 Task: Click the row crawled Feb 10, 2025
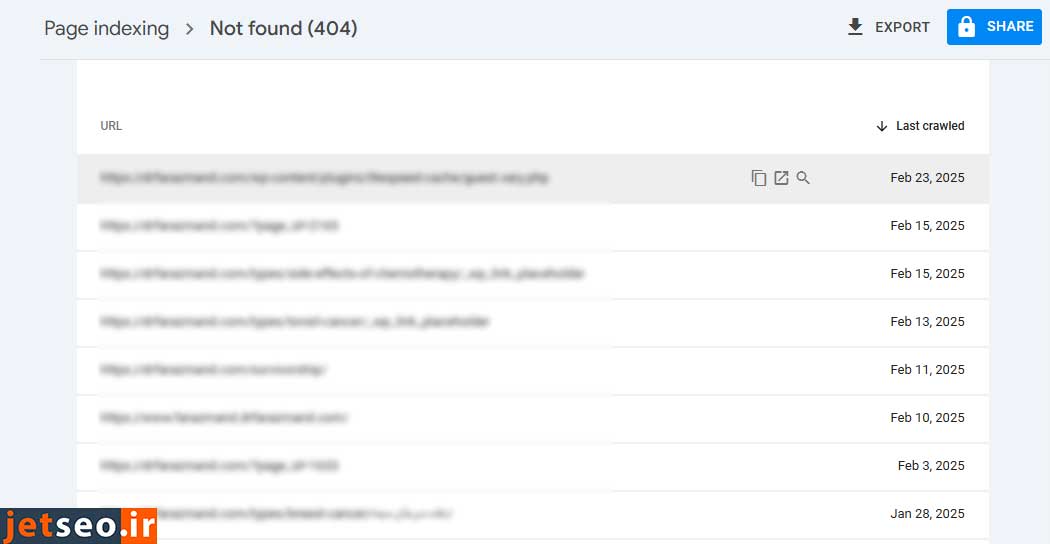click(223, 418)
